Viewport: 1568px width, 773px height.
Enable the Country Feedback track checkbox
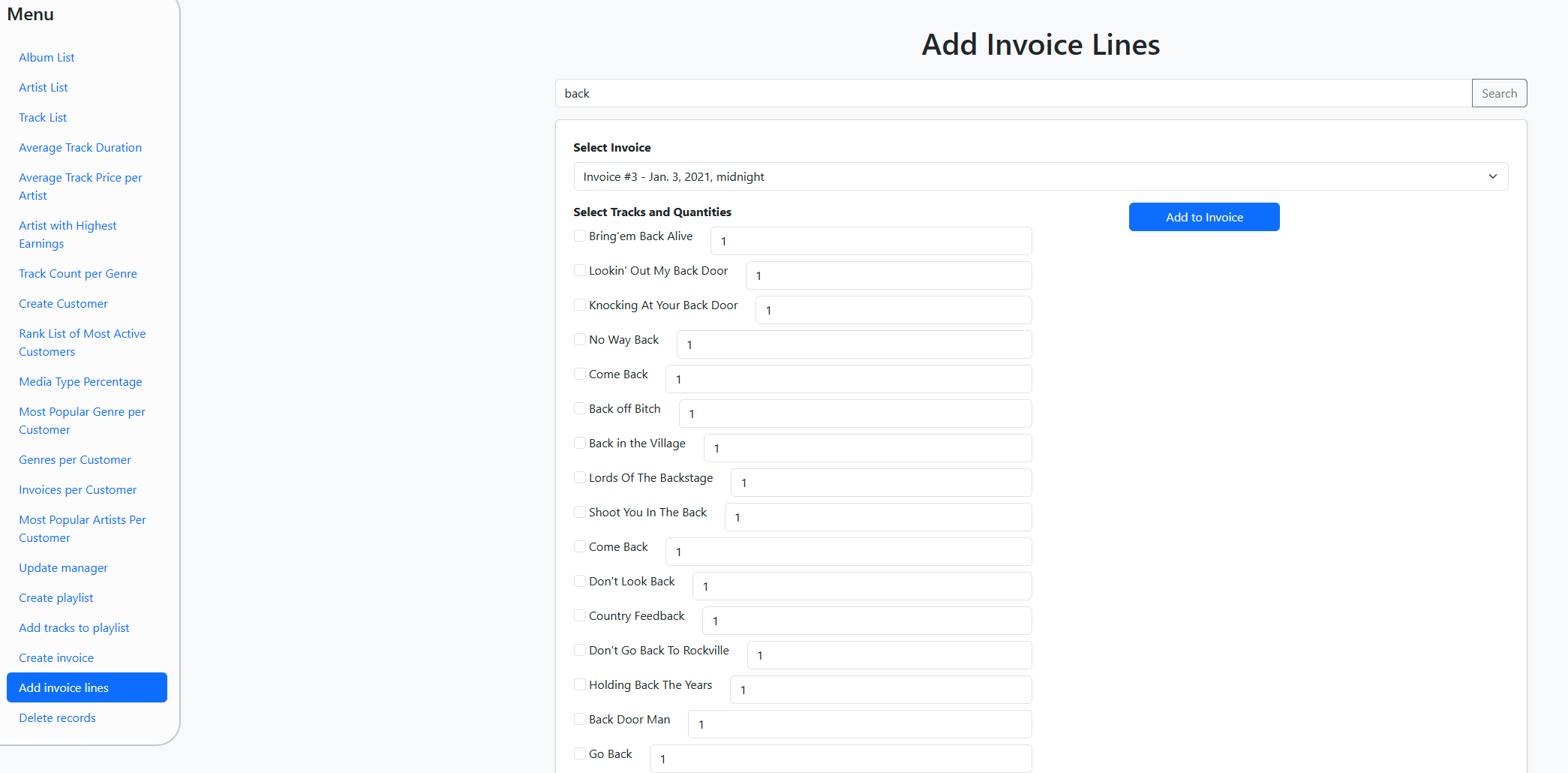(x=580, y=615)
